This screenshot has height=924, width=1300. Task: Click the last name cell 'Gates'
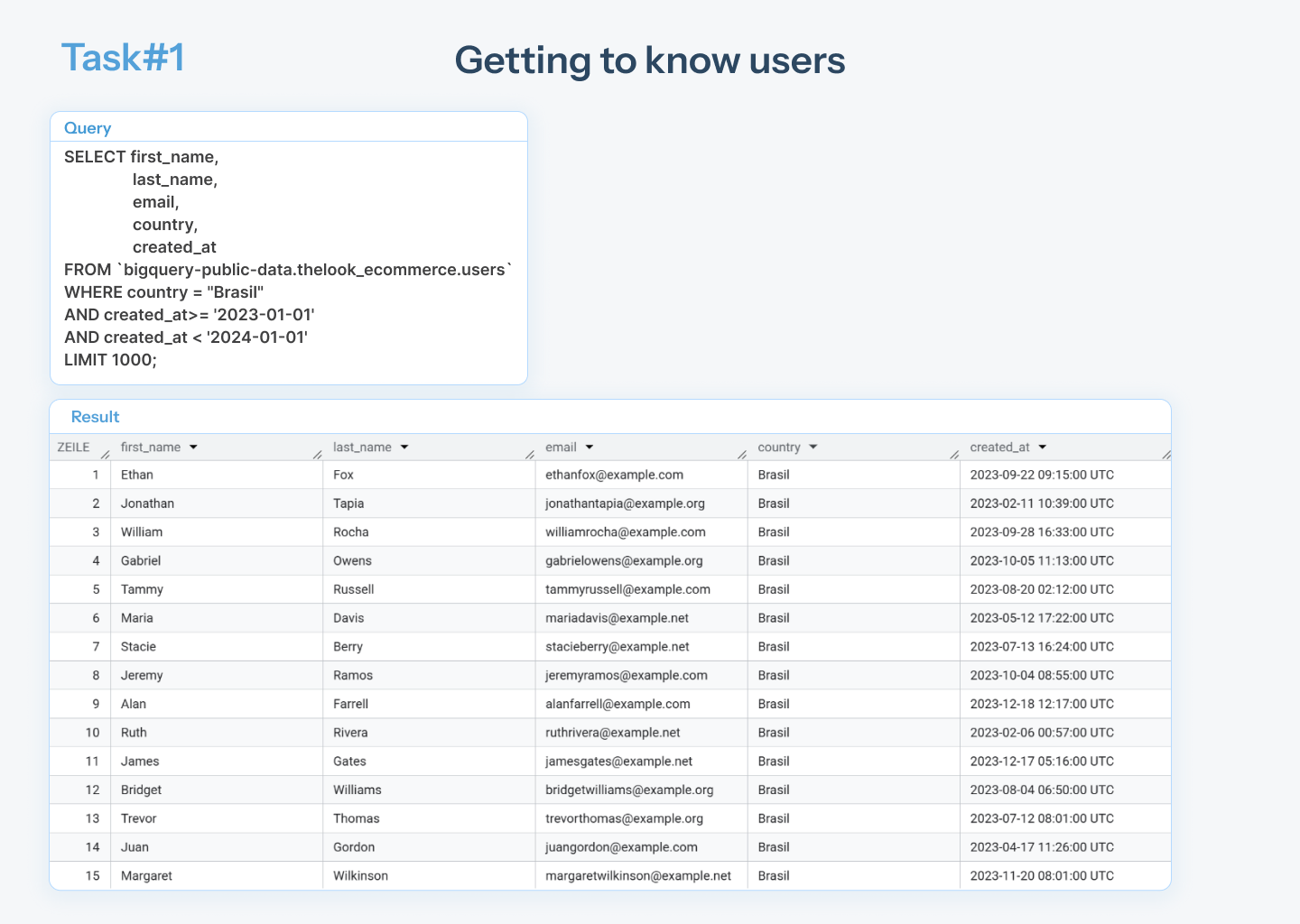point(349,762)
